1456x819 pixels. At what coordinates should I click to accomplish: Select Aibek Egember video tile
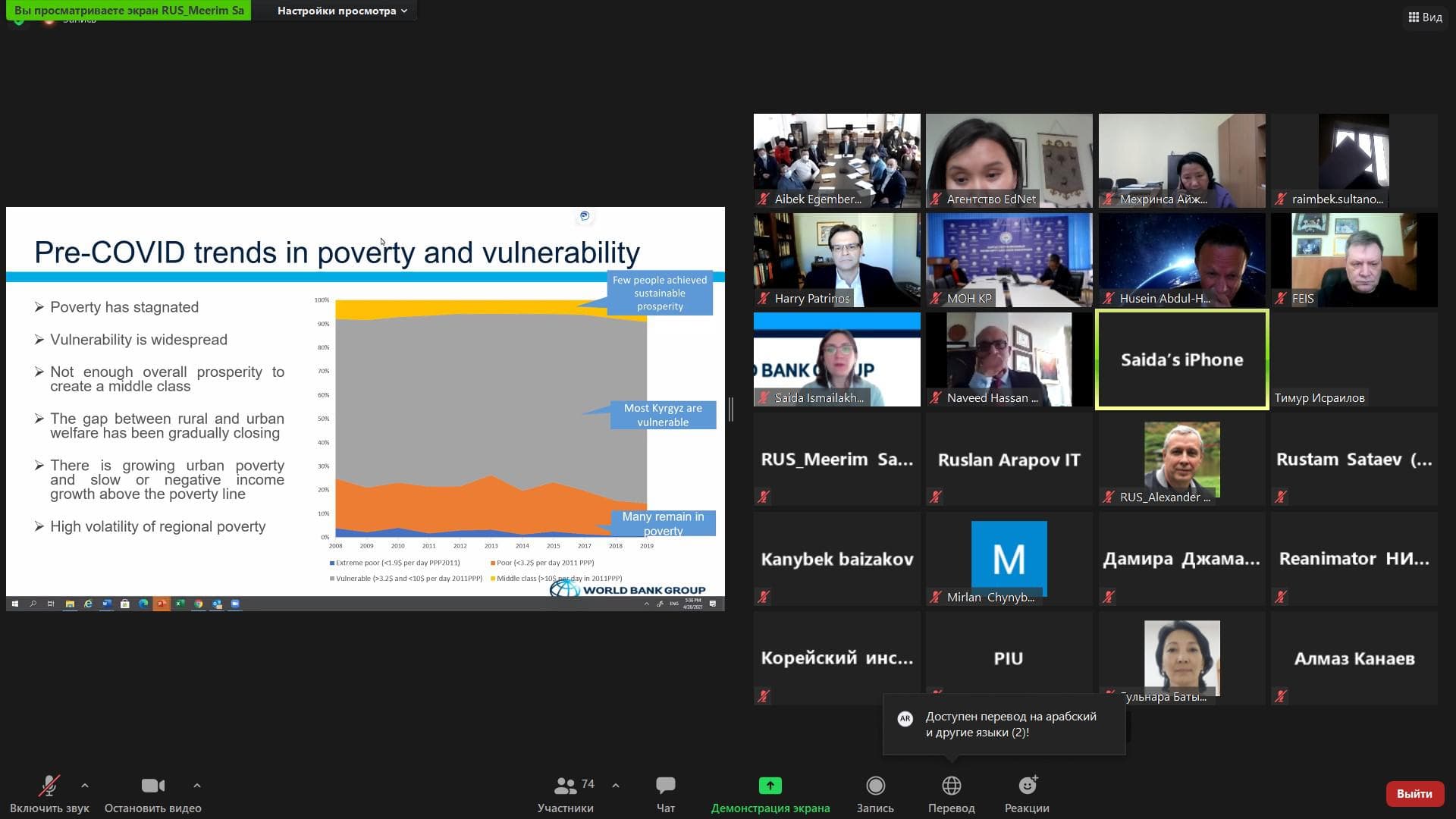(836, 161)
